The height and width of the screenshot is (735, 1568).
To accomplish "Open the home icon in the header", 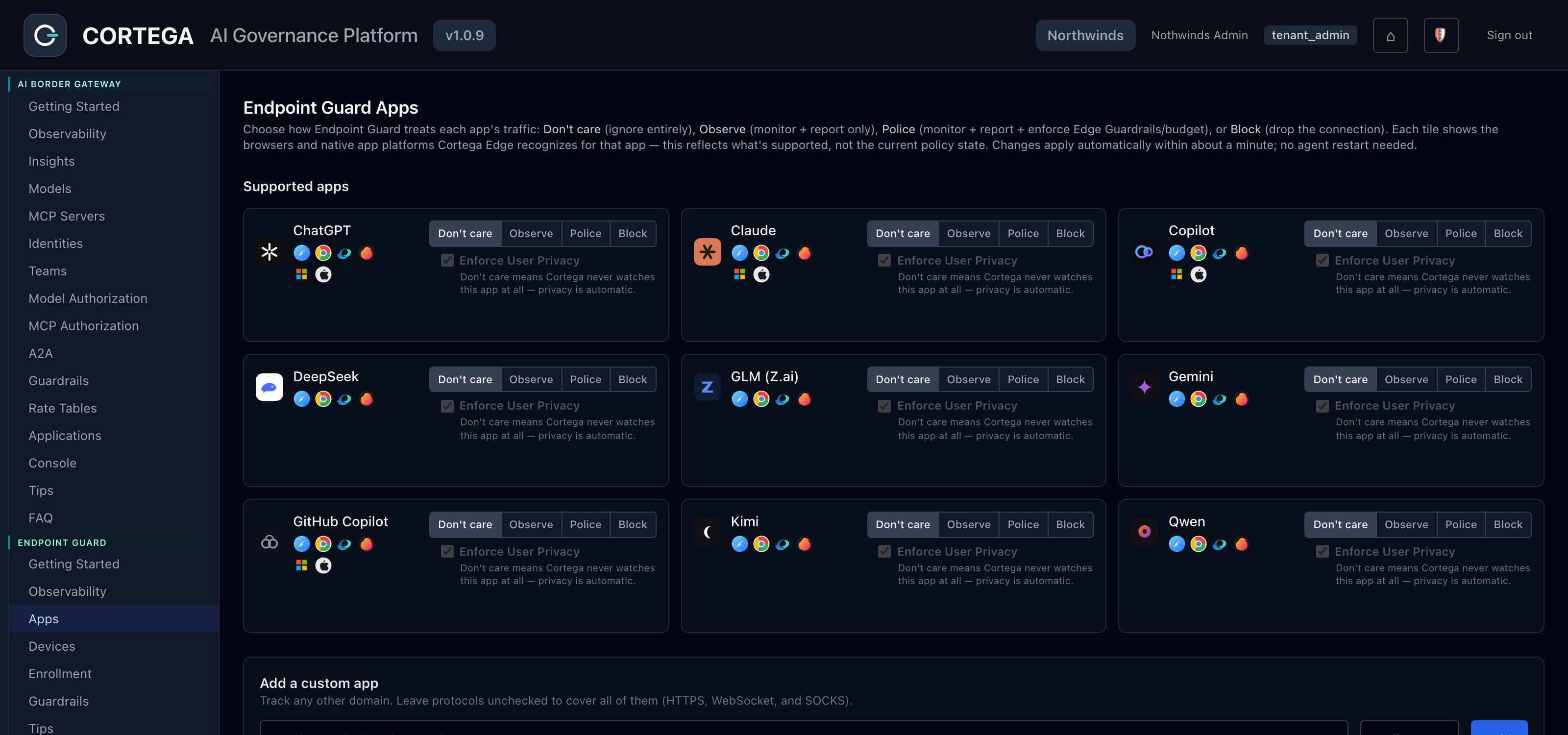I will (1390, 35).
